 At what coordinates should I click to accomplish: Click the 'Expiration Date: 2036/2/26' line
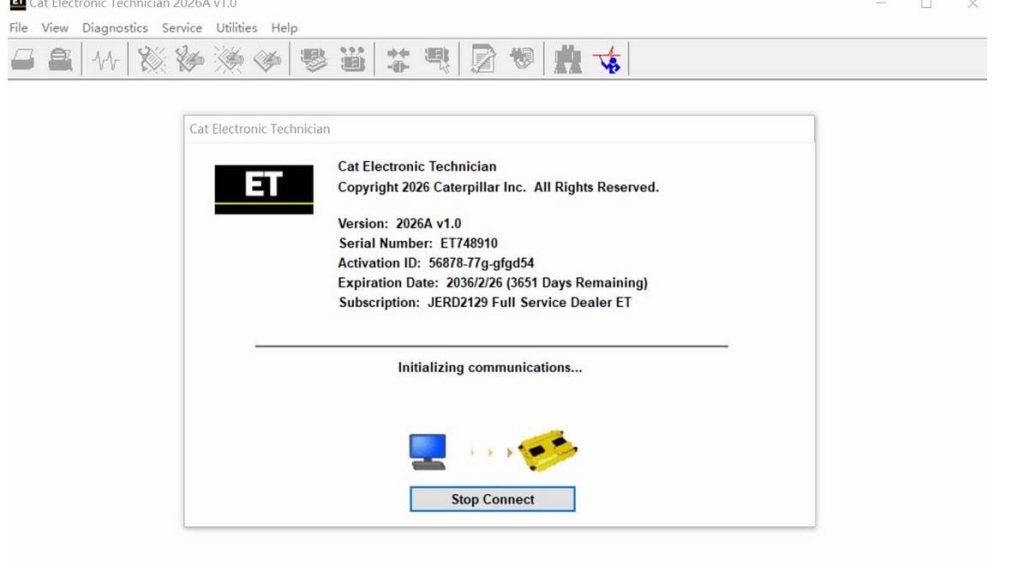point(492,283)
